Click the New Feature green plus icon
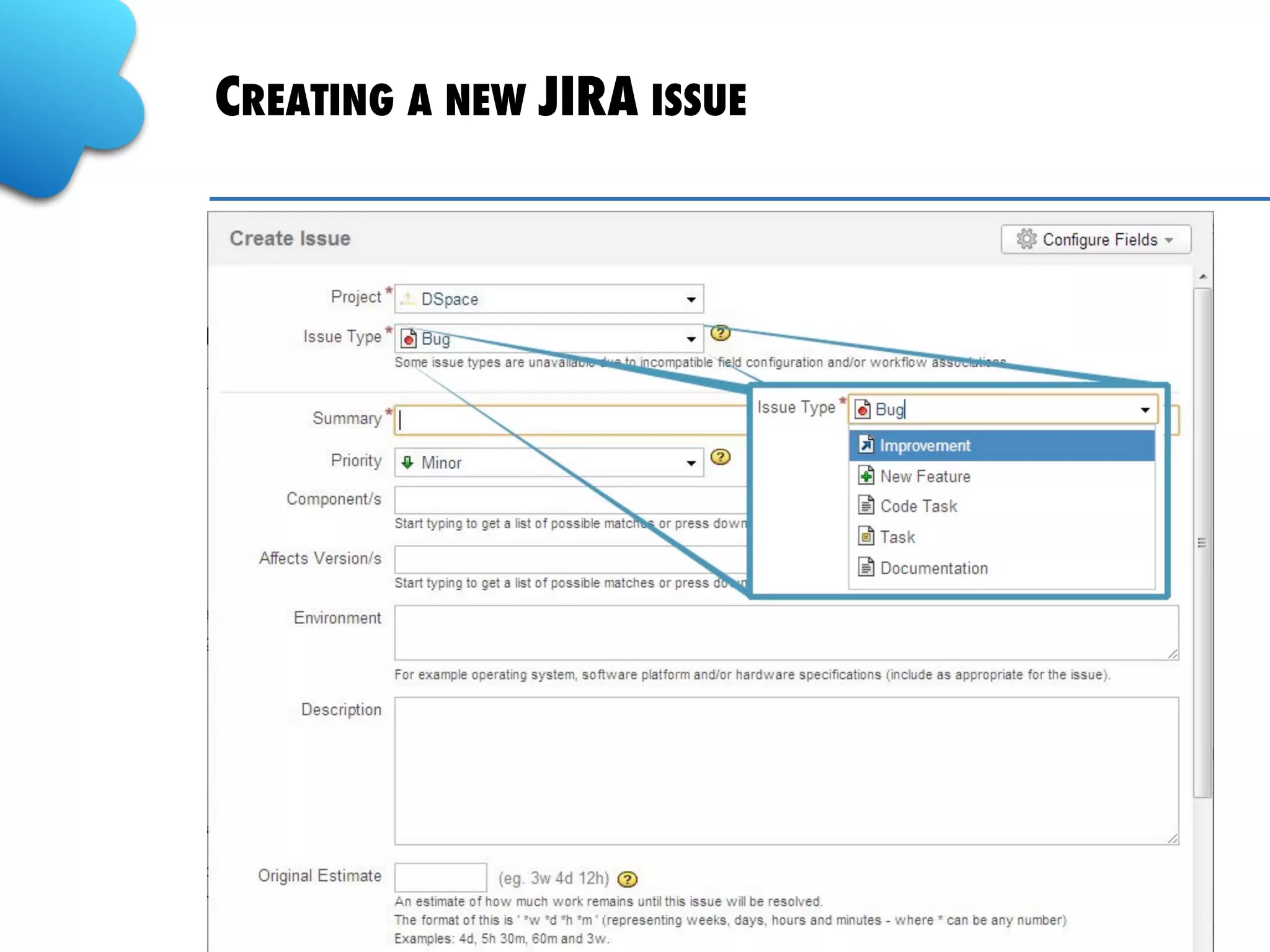The image size is (1270, 952). [x=866, y=475]
